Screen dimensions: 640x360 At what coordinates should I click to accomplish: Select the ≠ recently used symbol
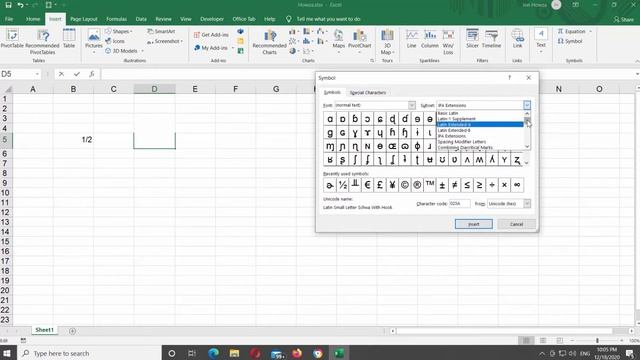(x=454, y=185)
